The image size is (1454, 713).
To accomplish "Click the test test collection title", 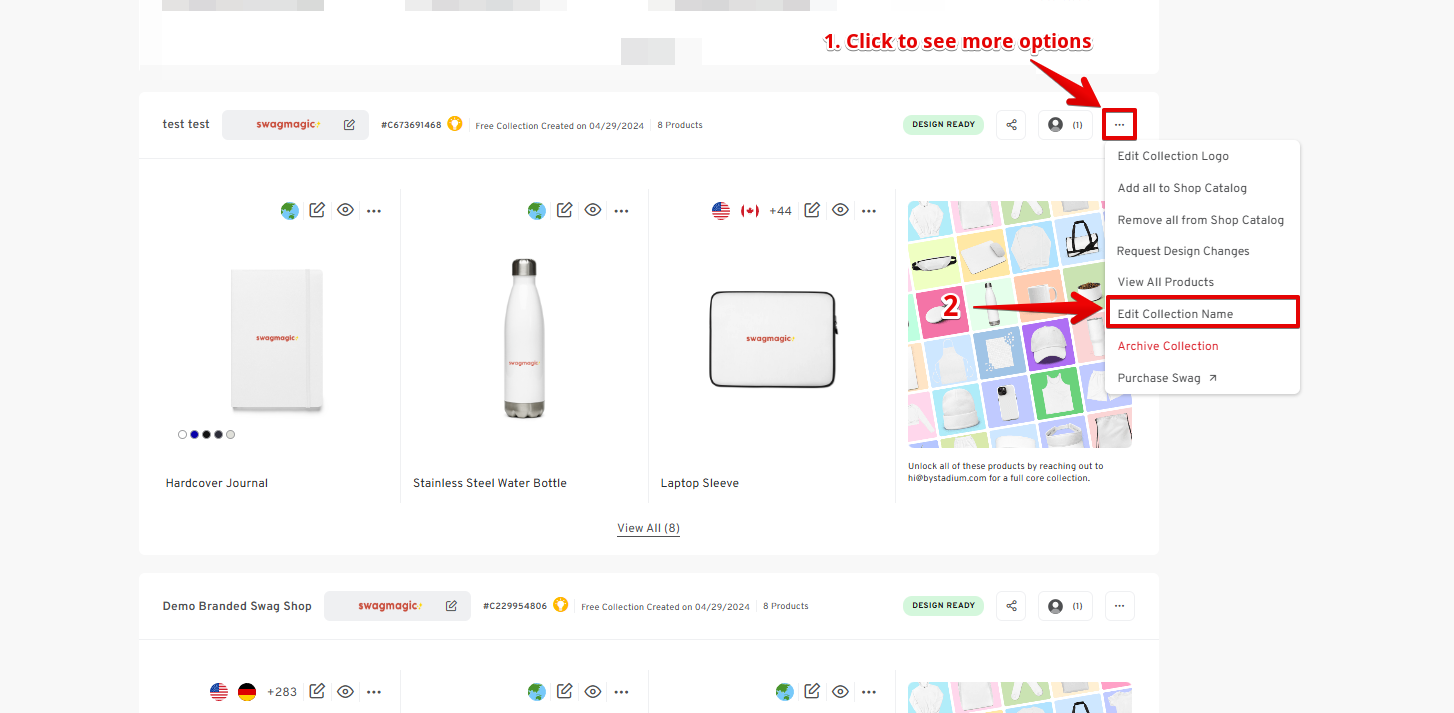I will pyautogui.click(x=186, y=125).
